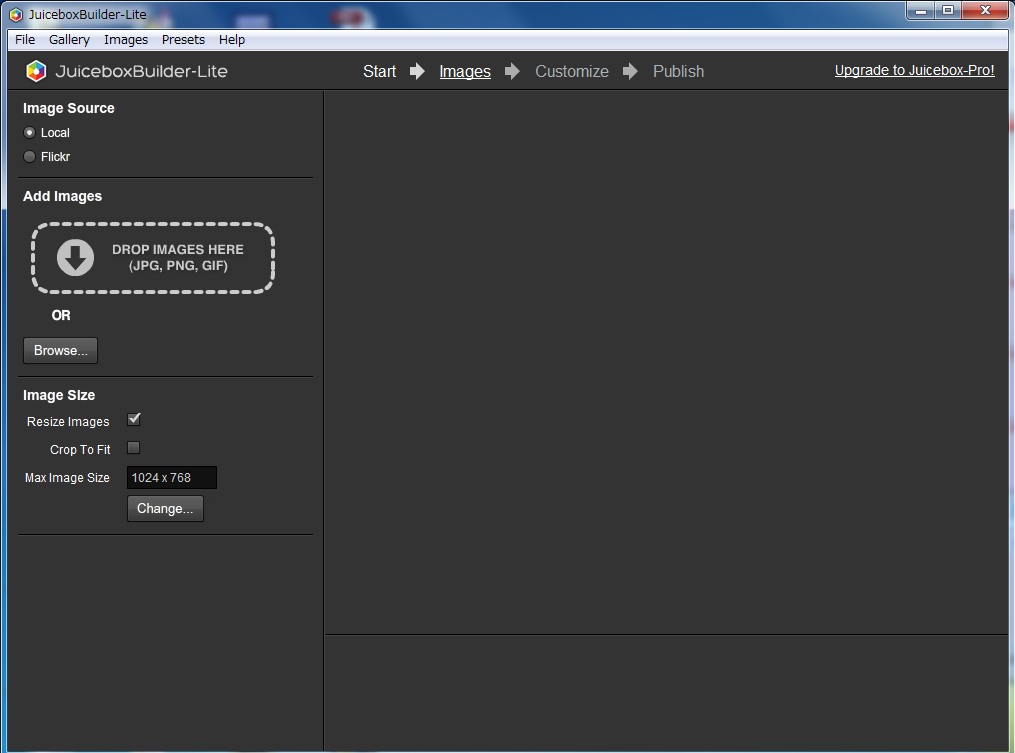The width and height of the screenshot is (1015, 753).
Task: Click the download arrow icon in drop zone
Action: click(75, 258)
